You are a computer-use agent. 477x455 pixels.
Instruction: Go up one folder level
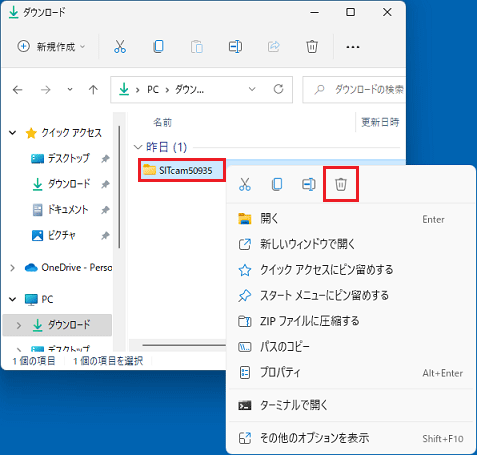click(93, 89)
